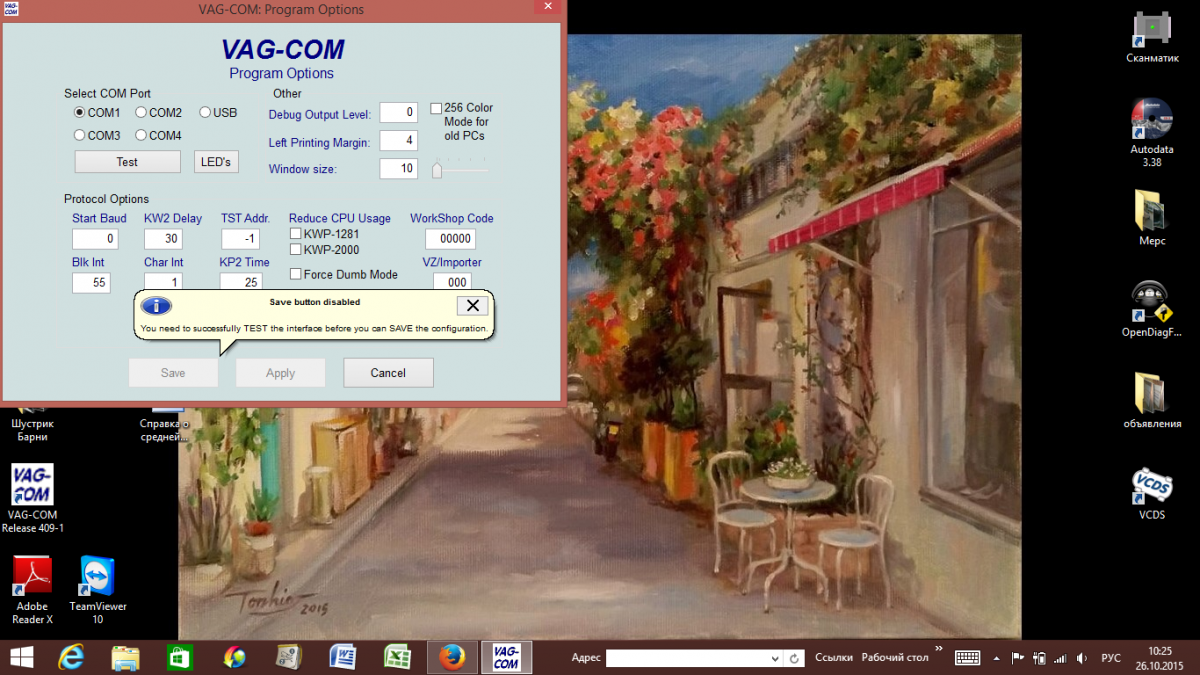Open the on-screen keyboard tray icon
Screen dimensions: 1200x675
tap(967, 658)
